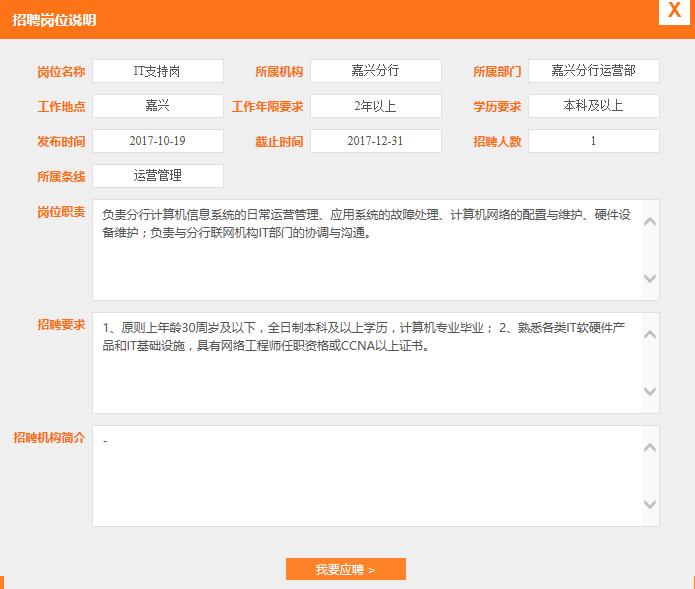Image resolution: width=695 pixels, height=589 pixels.
Task: Select the 所属部门 field showing 嘉兴分行运营部
Action: pos(593,71)
